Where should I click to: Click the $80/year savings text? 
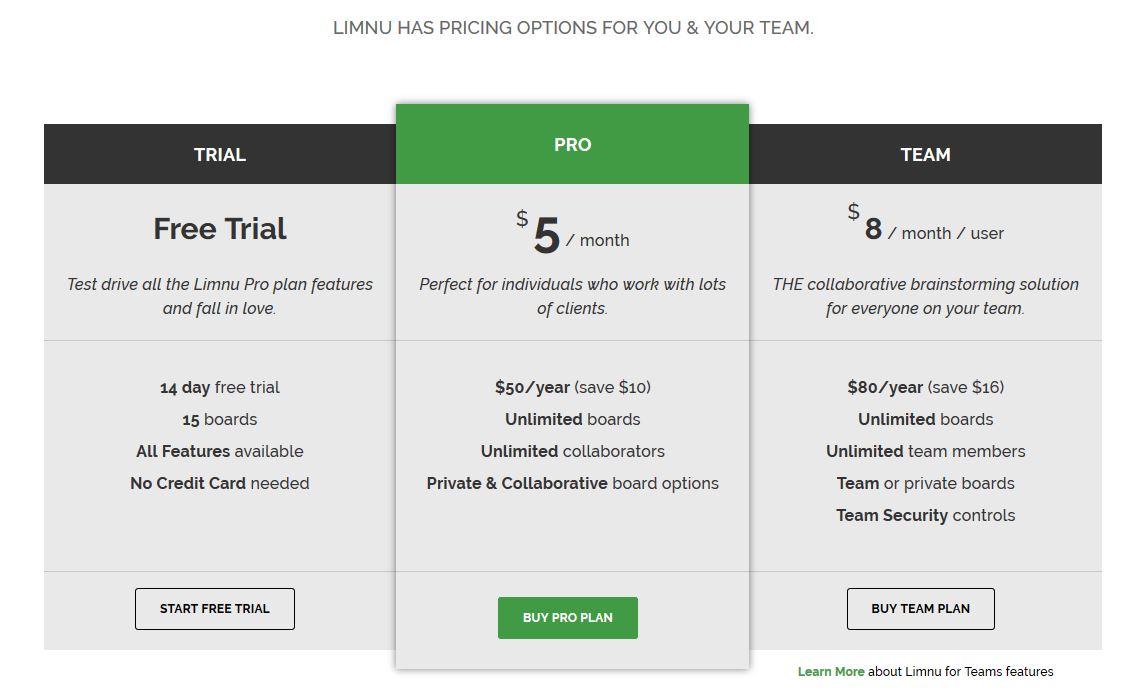(926, 387)
